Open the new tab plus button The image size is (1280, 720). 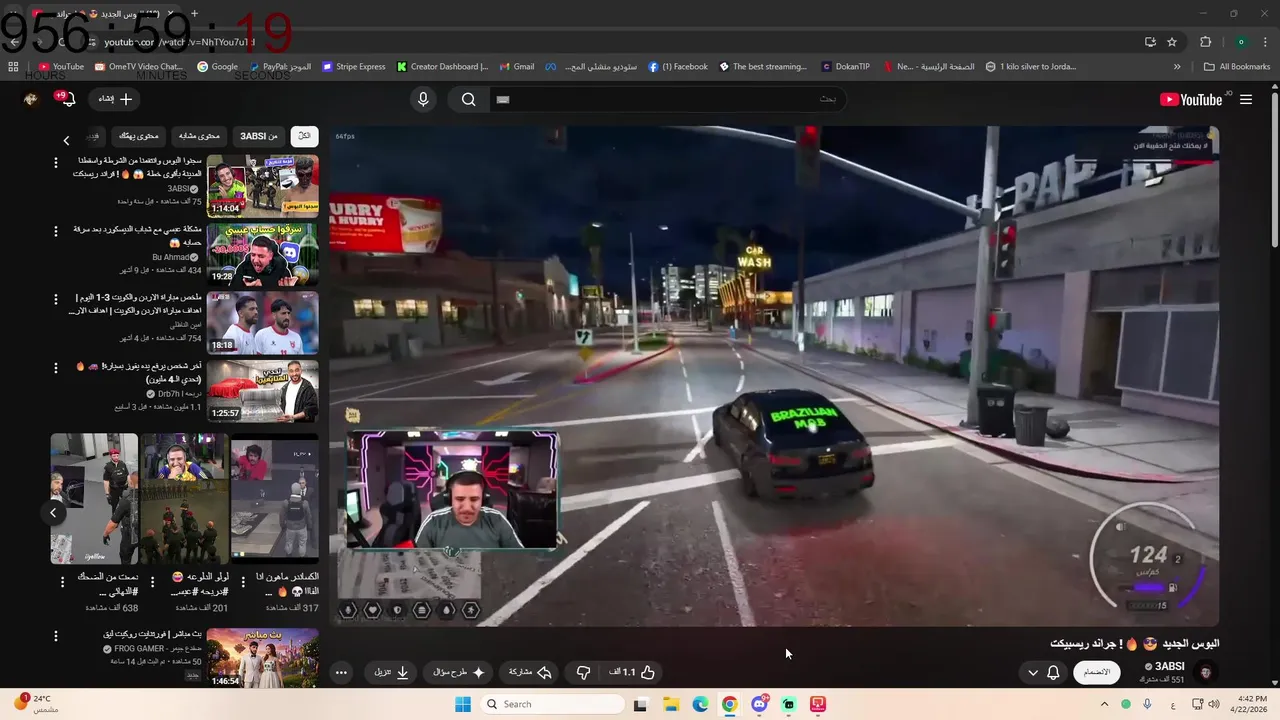tap(194, 14)
